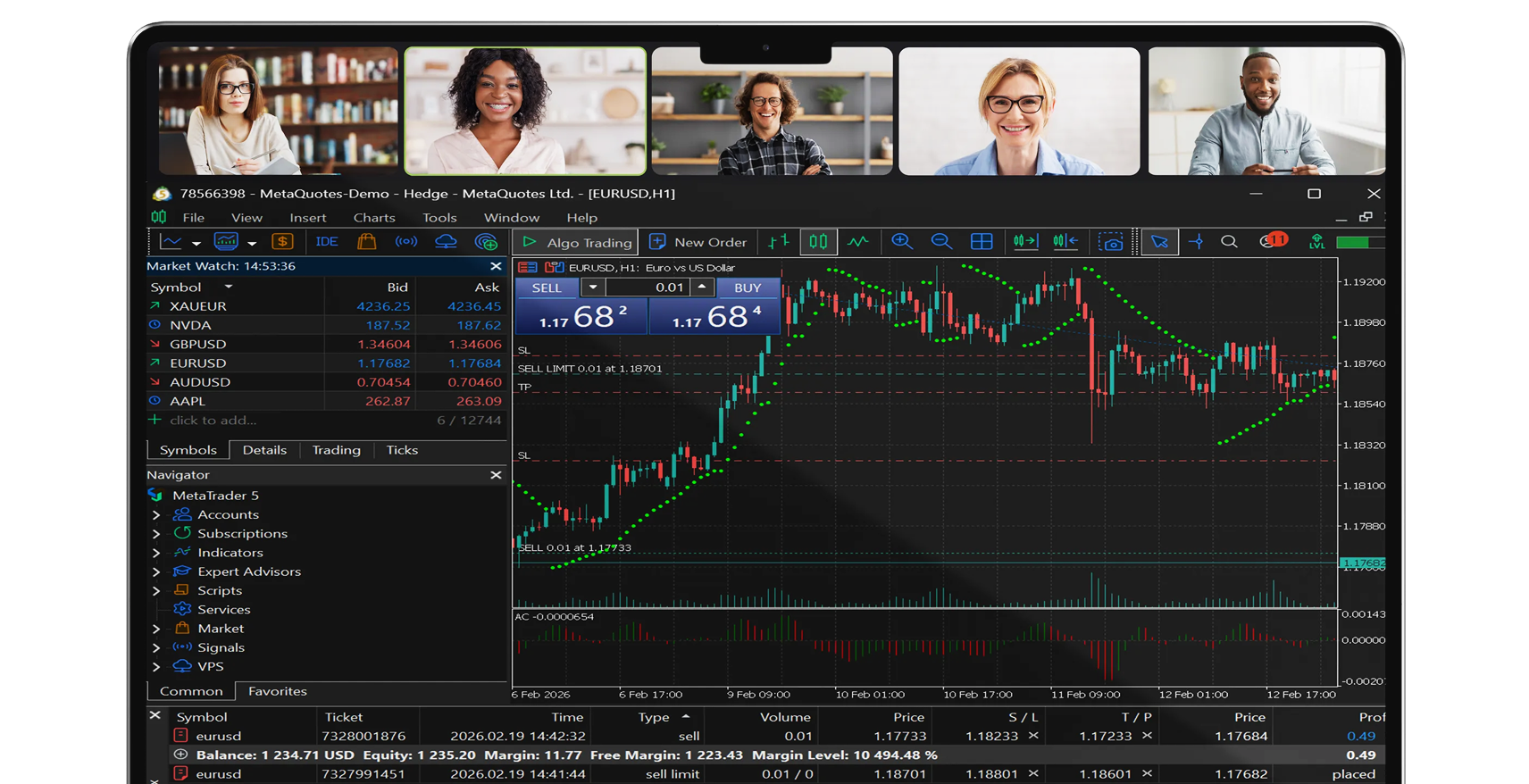
Task: Zoom out on the chart
Action: point(941,242)
